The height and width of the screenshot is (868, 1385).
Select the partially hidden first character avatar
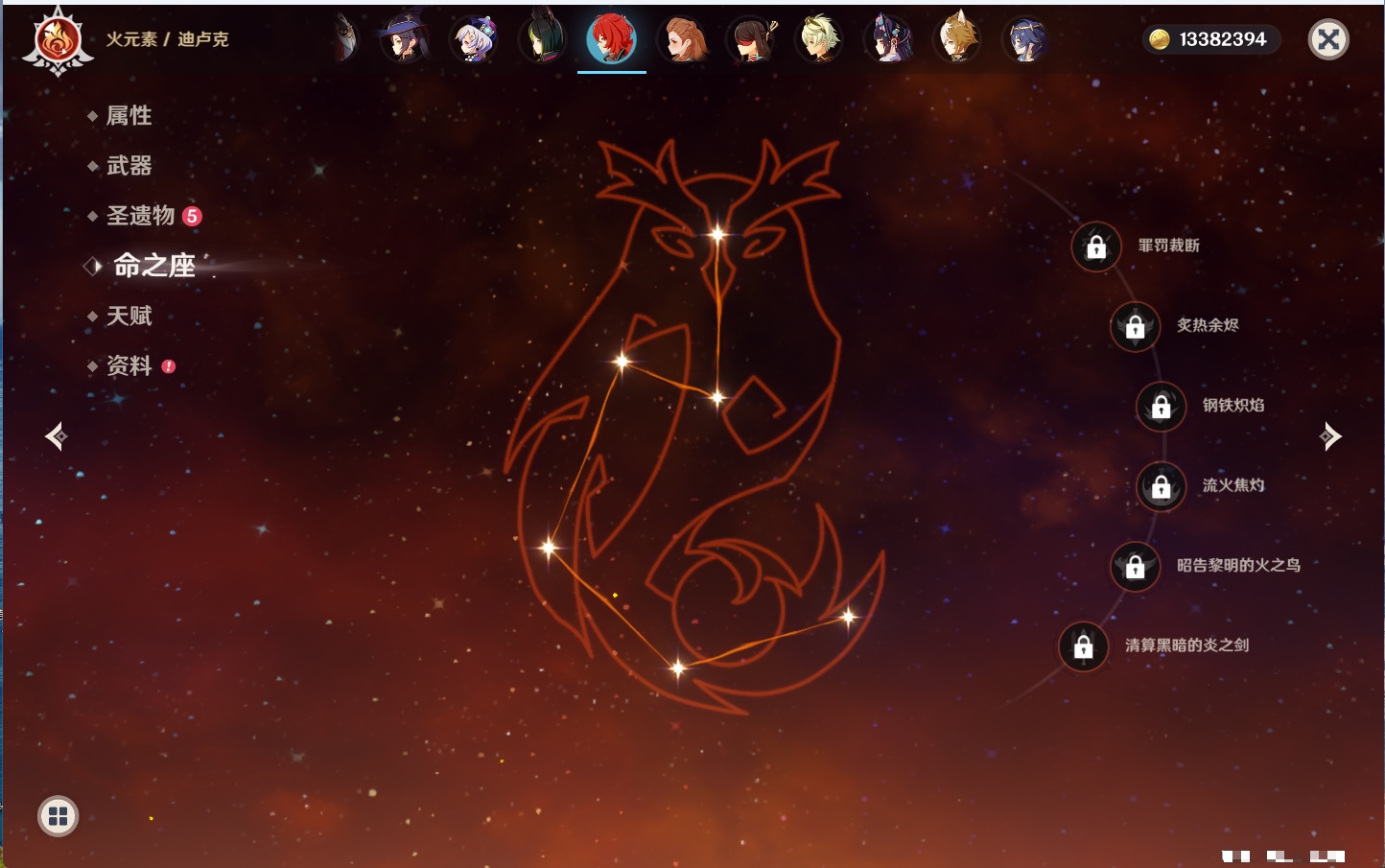tap(345, 40)
